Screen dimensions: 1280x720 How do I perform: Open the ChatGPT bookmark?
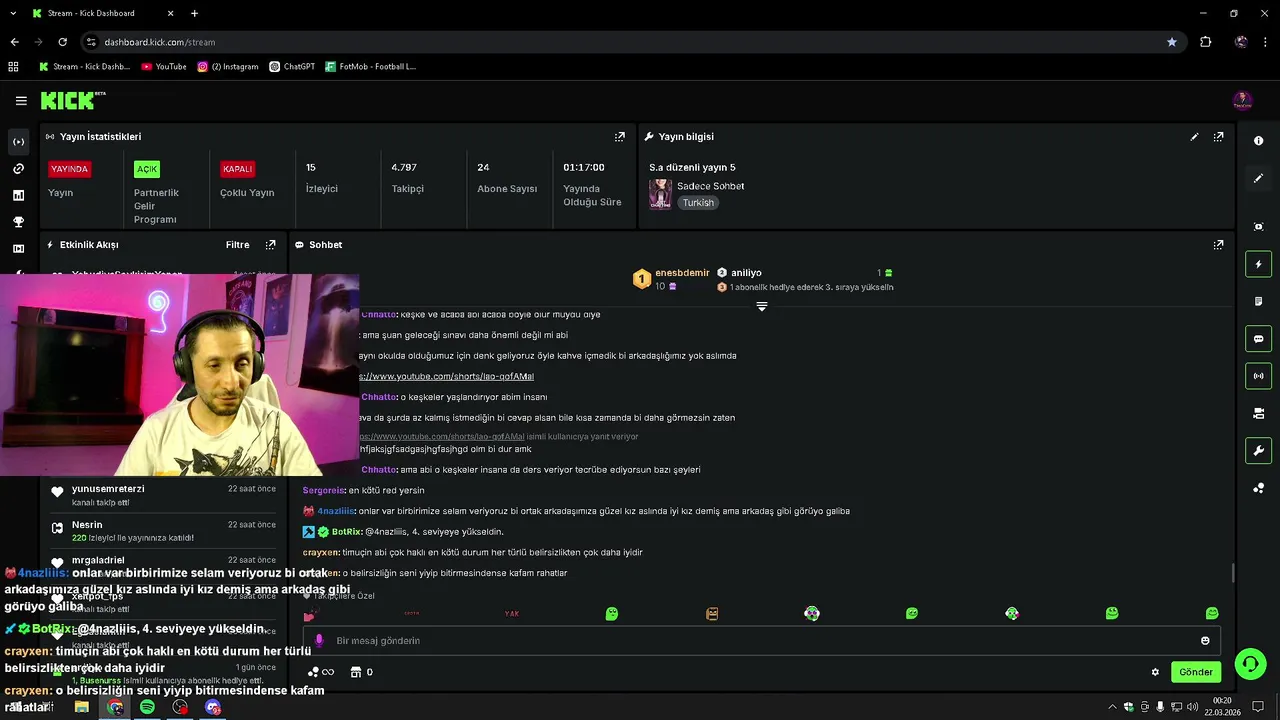(292, 67)
